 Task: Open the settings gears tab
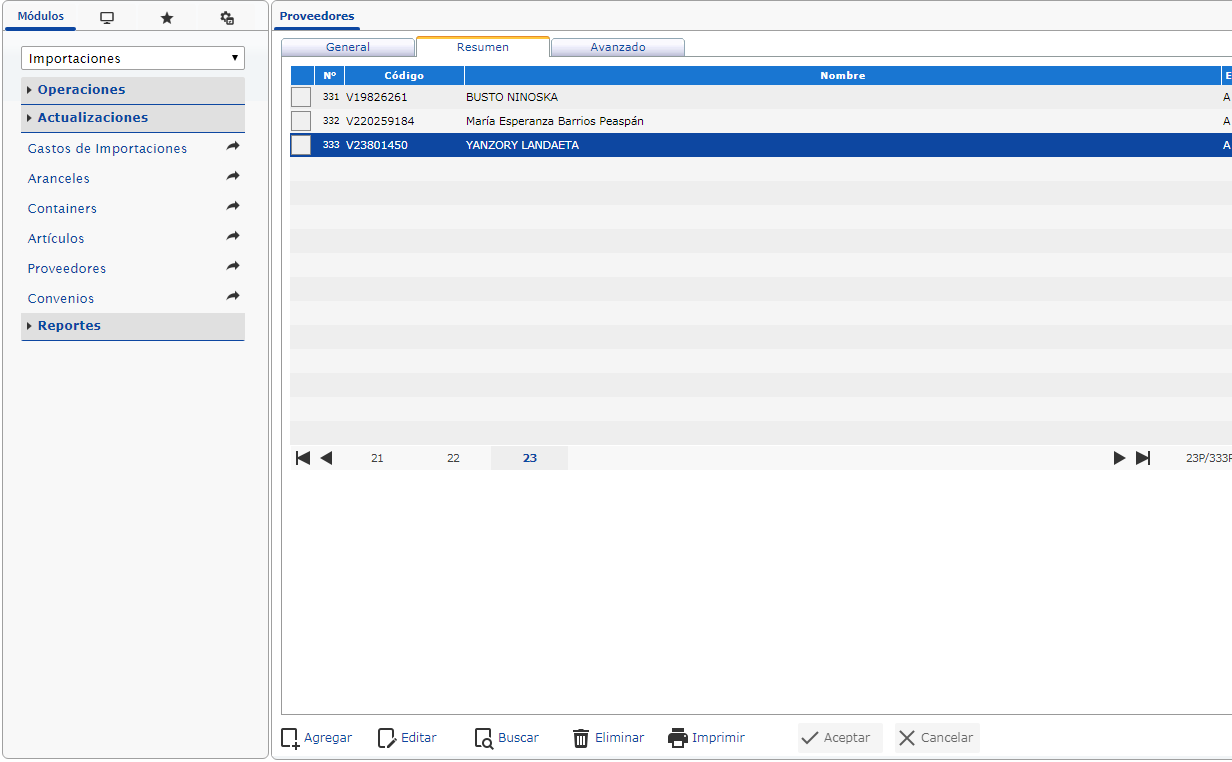tap(227, 18)
